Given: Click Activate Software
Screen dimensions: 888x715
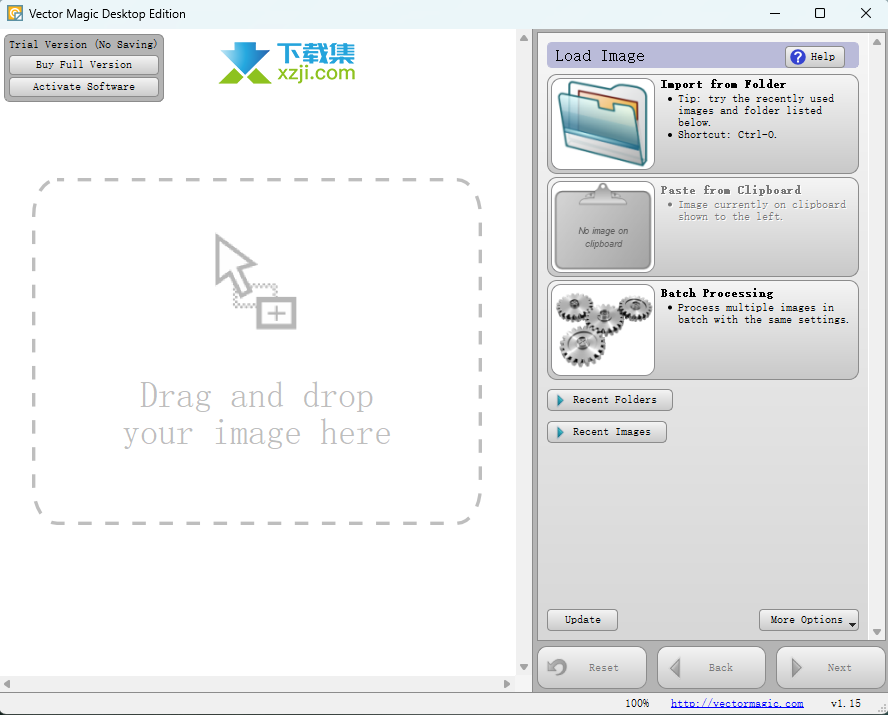Looking at the screenshot, I should [83, 87].
